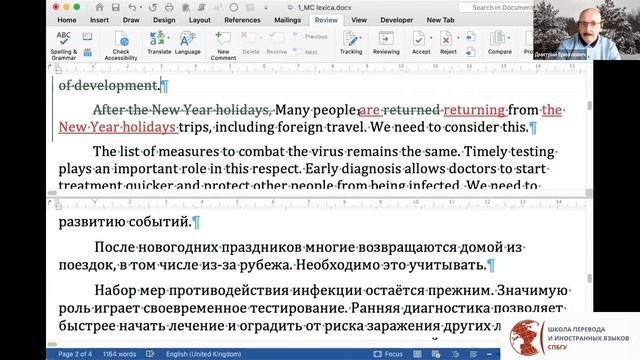Open the Mailings tab

click(287, 20)
